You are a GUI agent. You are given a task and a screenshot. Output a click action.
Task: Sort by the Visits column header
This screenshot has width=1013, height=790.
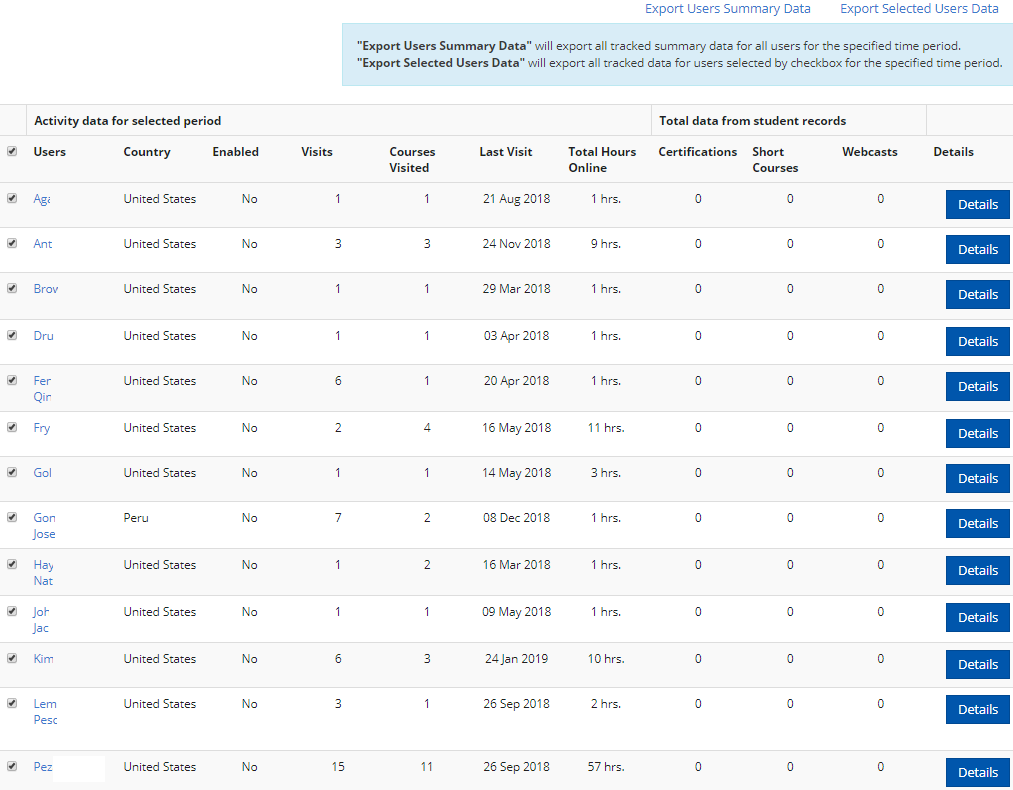[x=317, y=152]
